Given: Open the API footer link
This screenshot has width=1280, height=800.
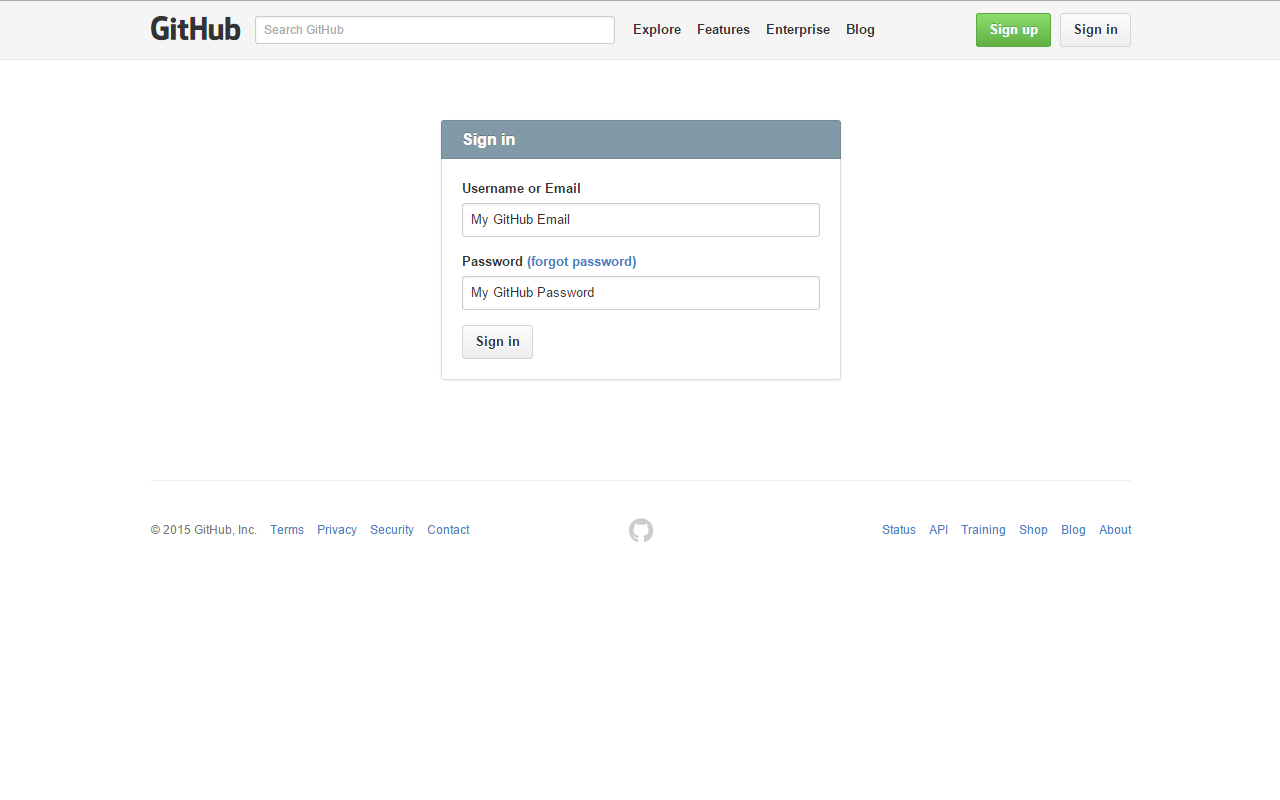Looking at the screenshot, I should tap(938, 530).
